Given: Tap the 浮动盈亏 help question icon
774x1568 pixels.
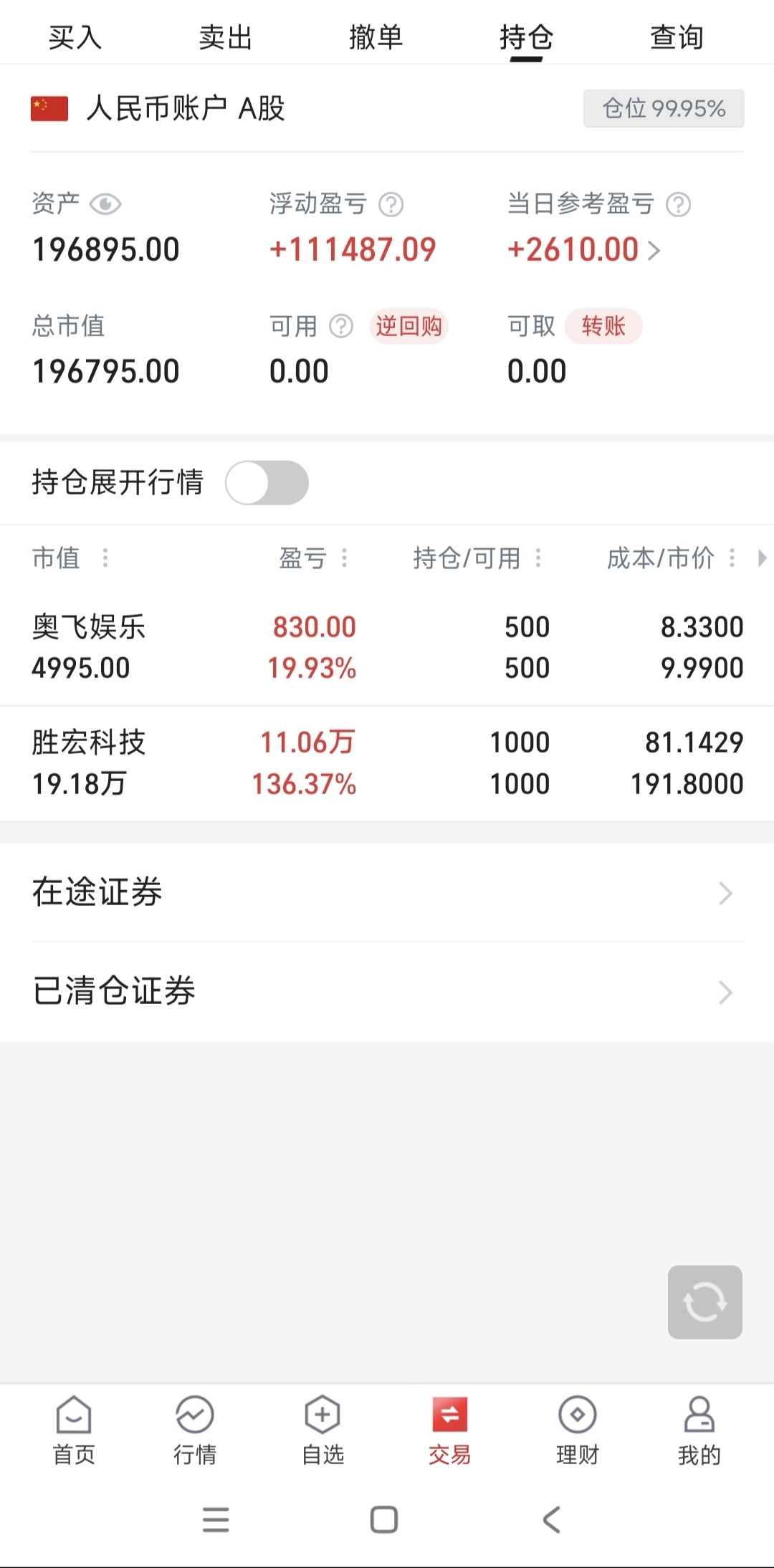Looking at the screenshot, I should [x=391, y=205].
